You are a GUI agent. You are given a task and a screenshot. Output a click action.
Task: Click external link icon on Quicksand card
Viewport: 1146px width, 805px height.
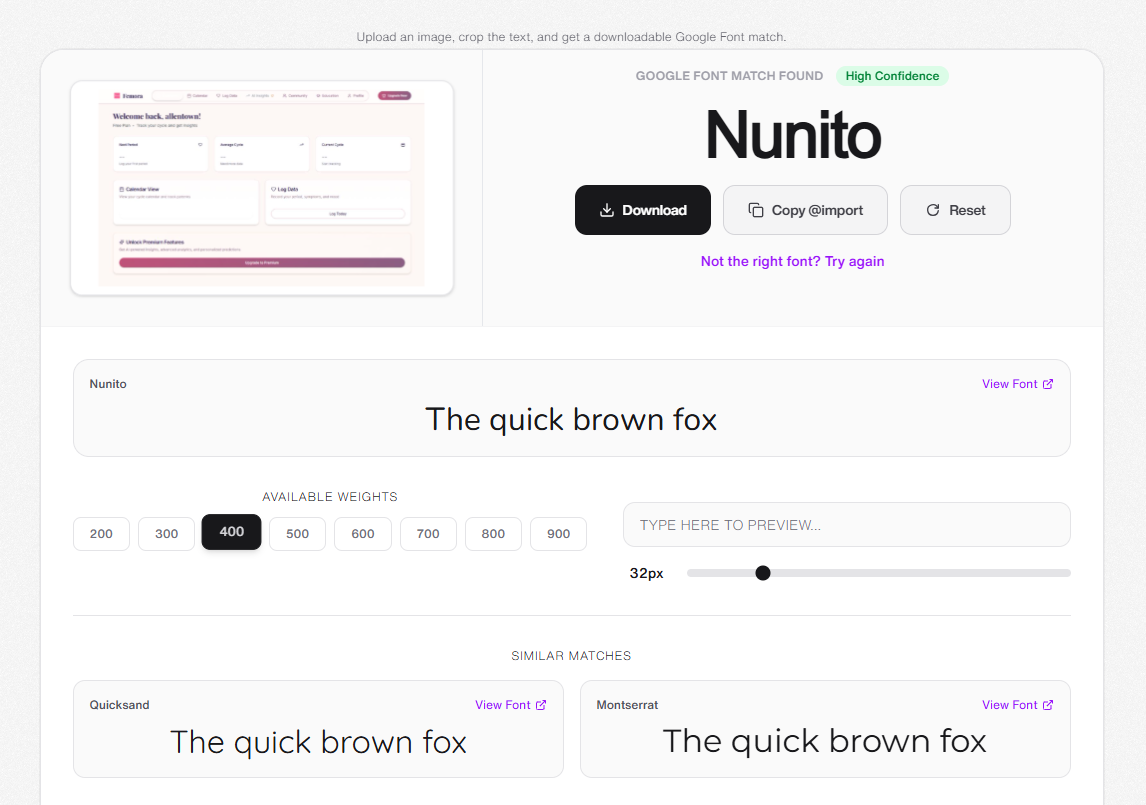[541, 705]
